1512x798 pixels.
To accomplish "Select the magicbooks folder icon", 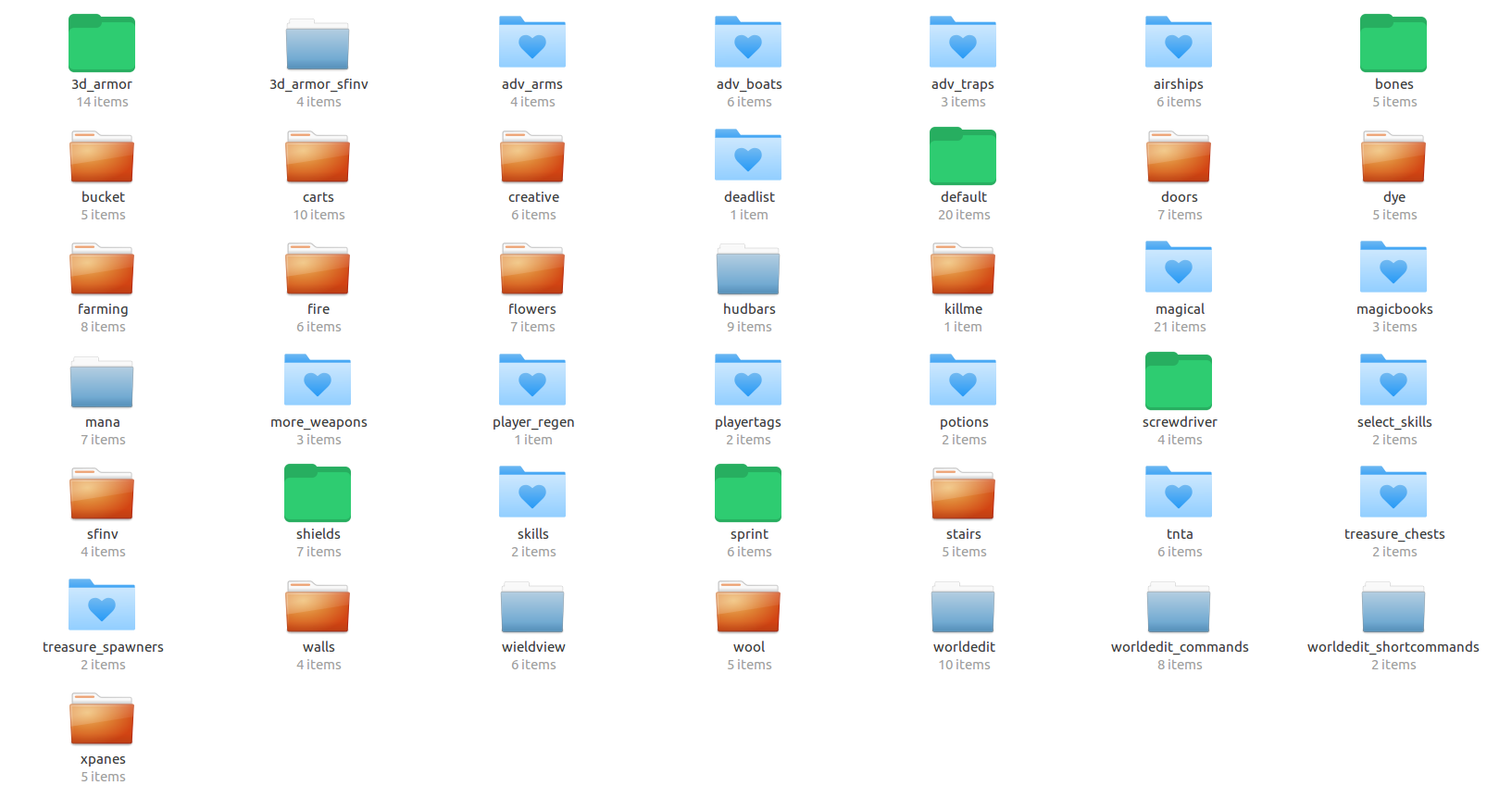I will [1393, 267].
